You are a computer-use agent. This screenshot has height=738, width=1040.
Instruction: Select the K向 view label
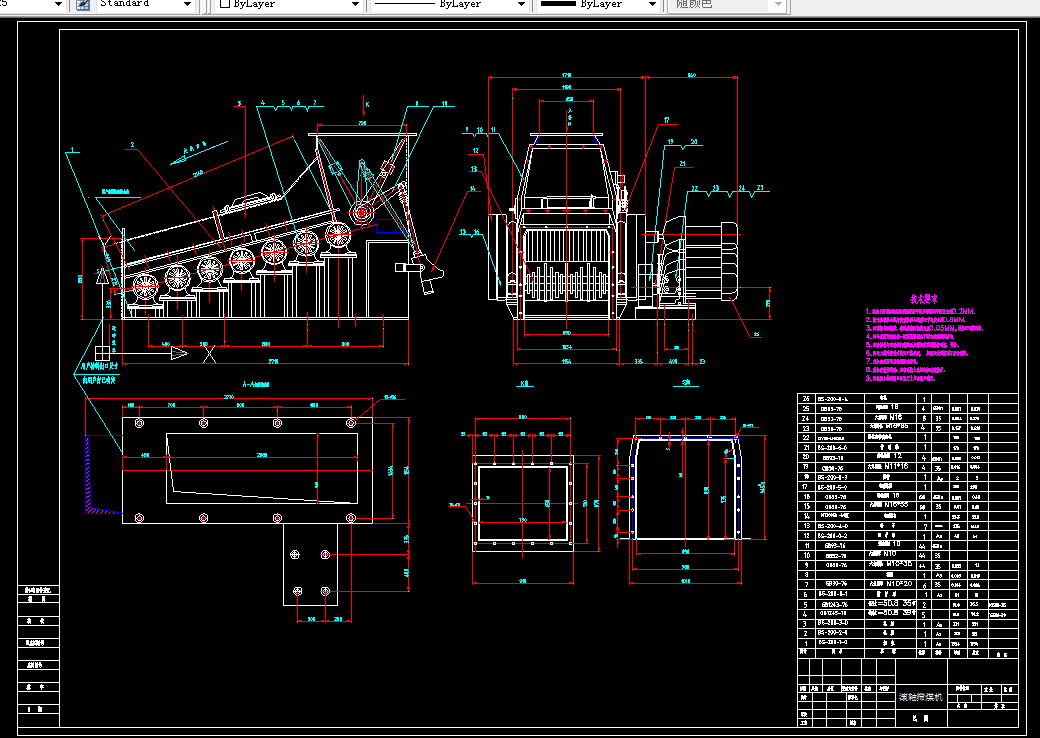[525, 383]
